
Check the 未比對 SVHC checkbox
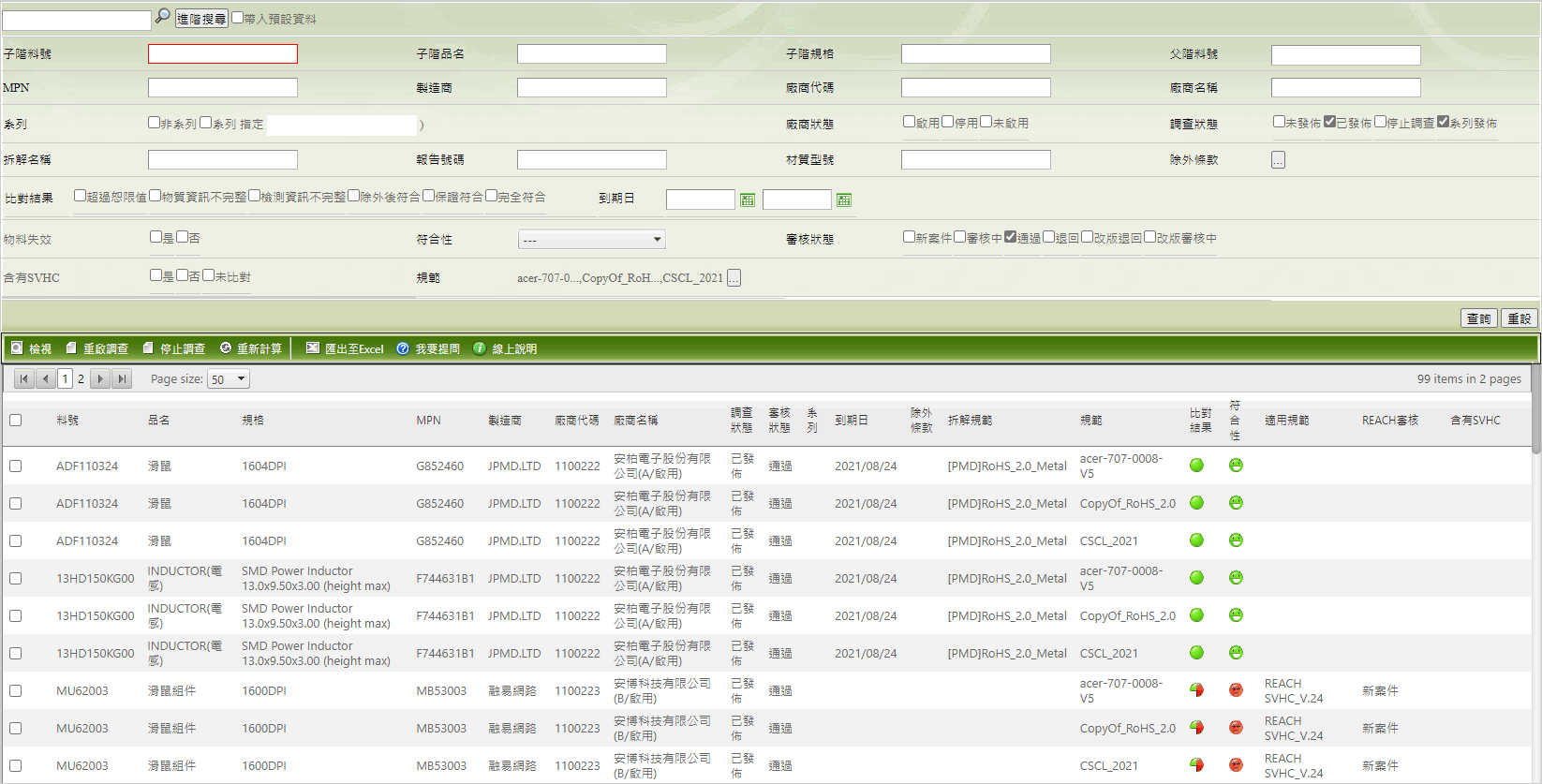[x=208, y=275]
